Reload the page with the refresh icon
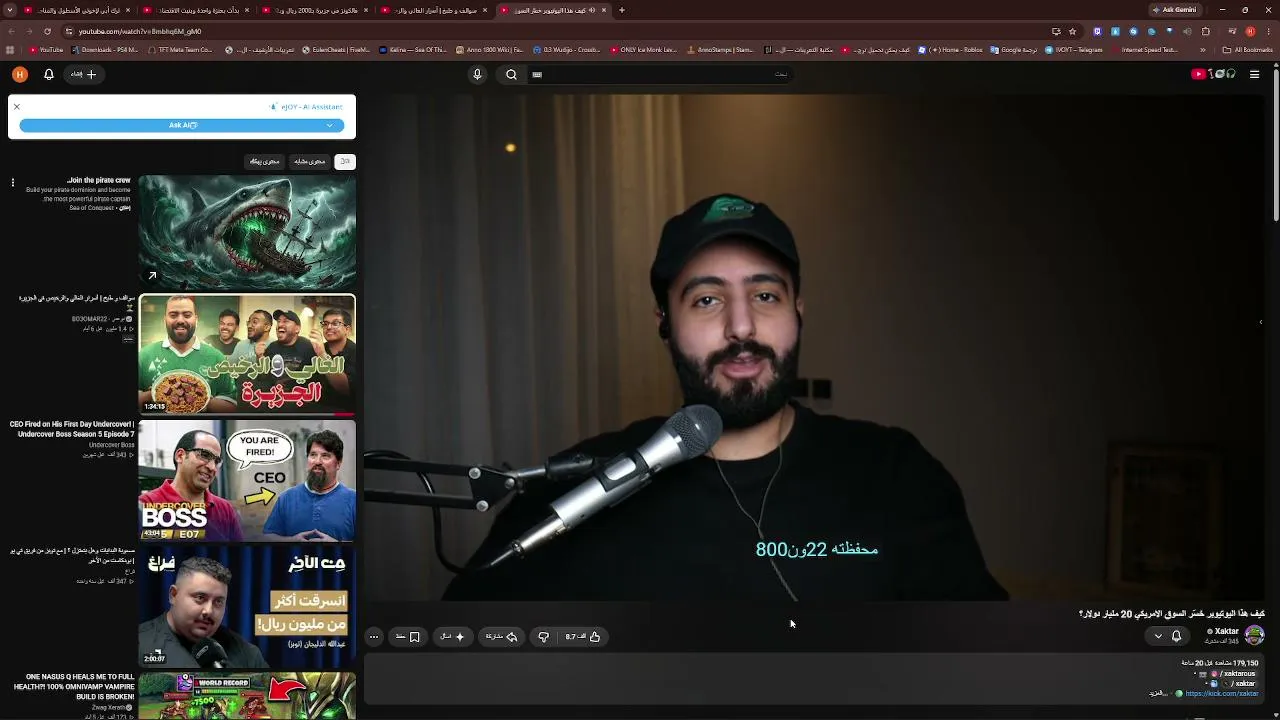The height and width of the screenshot is (720, 1280). (47, 31)
